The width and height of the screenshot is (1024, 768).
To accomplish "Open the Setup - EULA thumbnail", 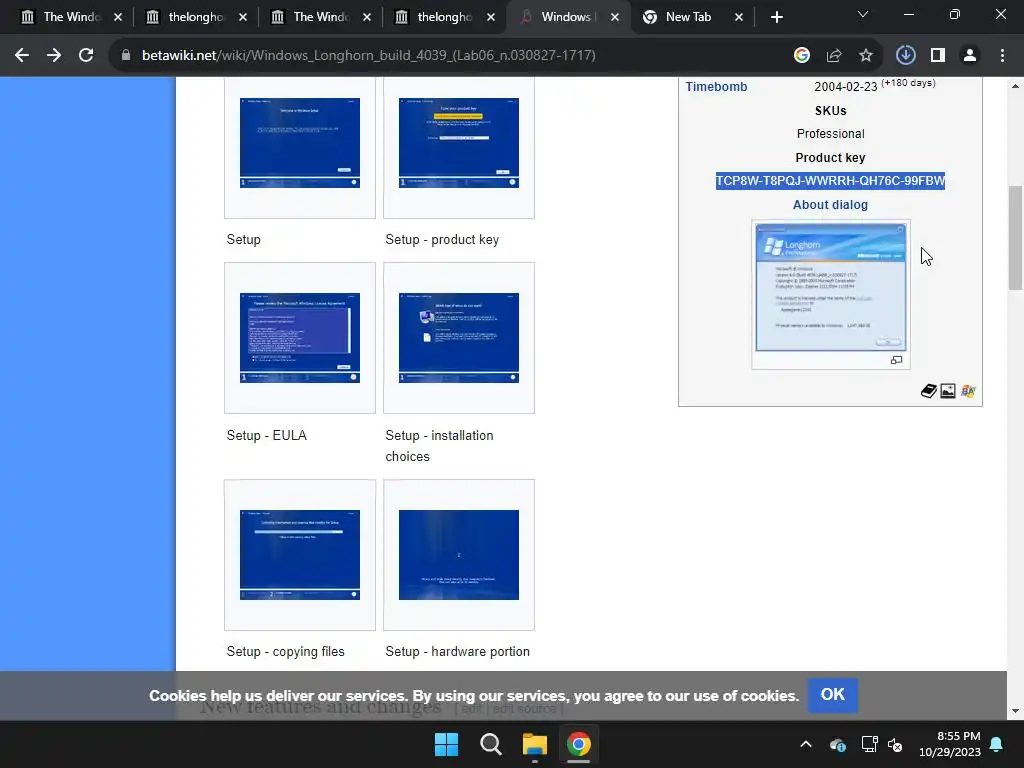I will click(300, 338).
